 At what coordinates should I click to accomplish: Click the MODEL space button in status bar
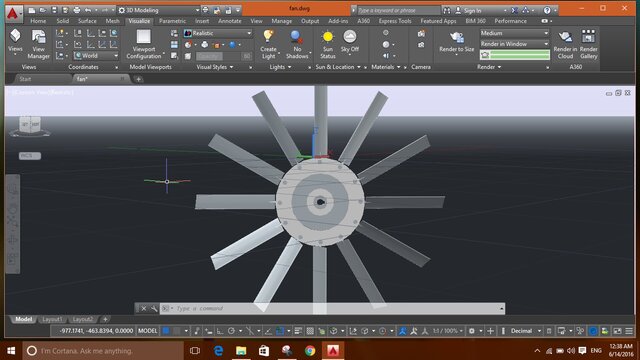tap(147, 331)
